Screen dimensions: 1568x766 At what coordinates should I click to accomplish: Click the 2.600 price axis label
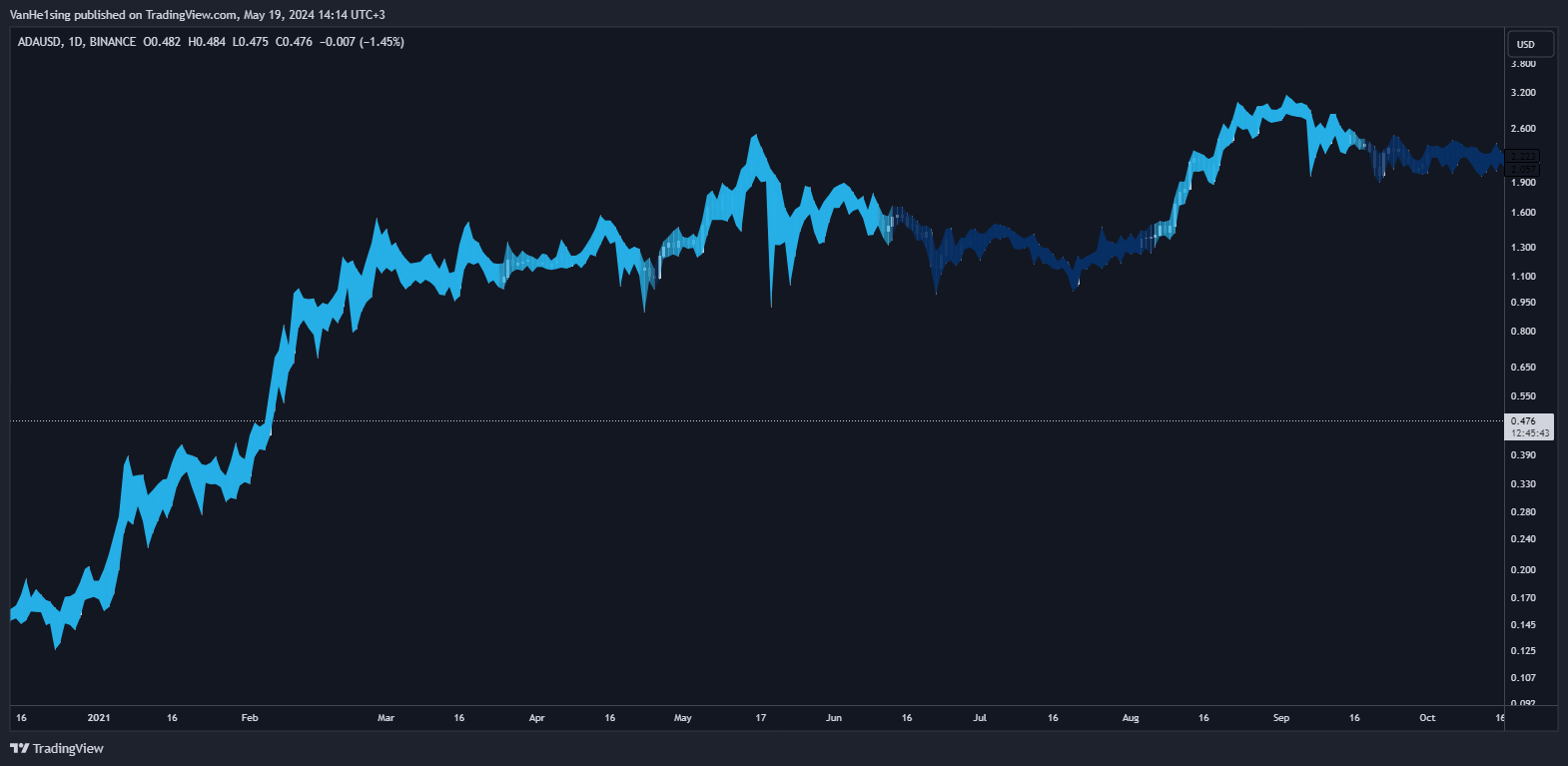(1523, 129)
